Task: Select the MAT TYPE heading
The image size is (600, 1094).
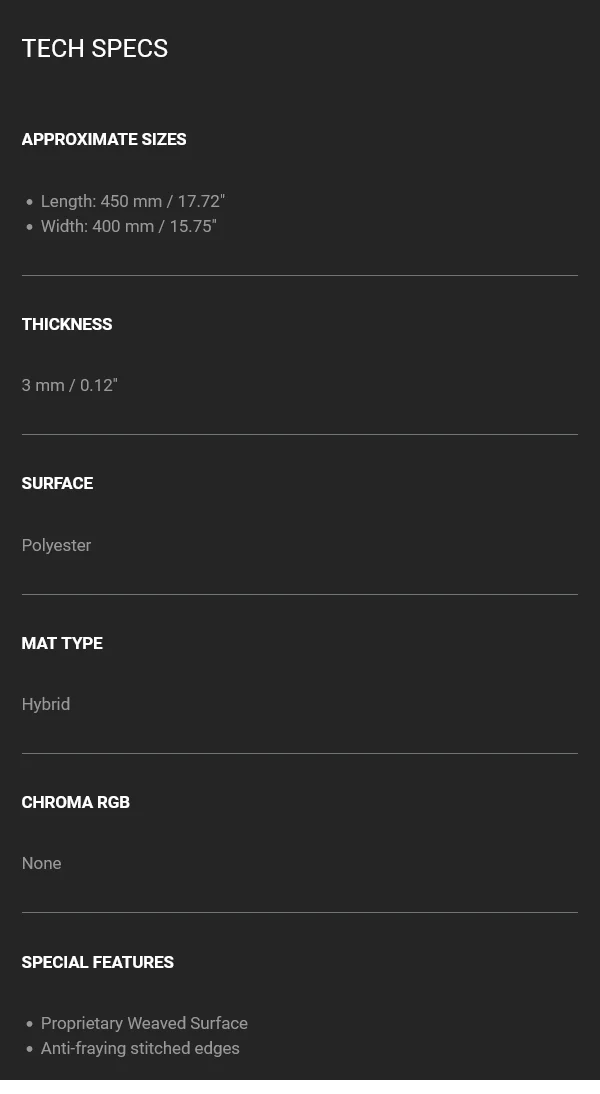Action: pos(62,643)
